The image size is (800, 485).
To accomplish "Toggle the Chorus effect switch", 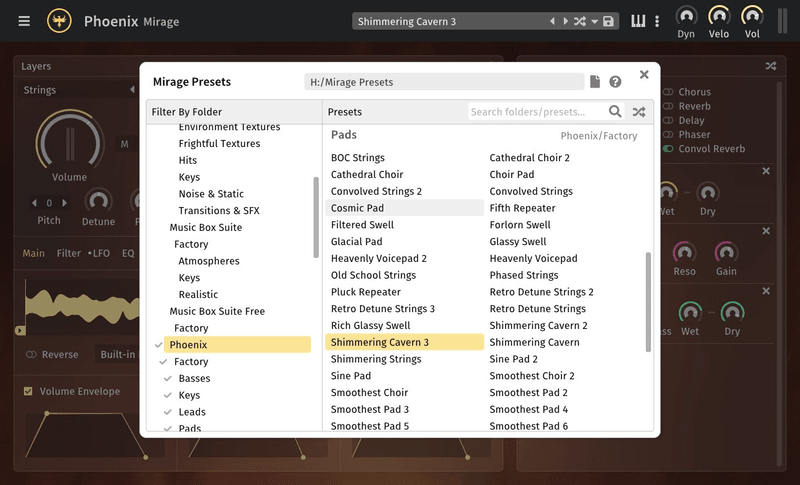I will (668, 92).
